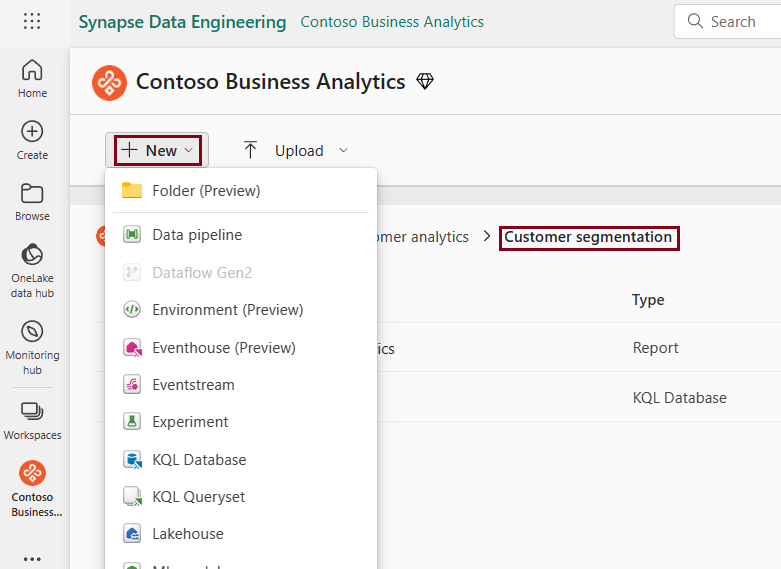
Task: Choose Experiment from New menu
Action: point(241,422)
